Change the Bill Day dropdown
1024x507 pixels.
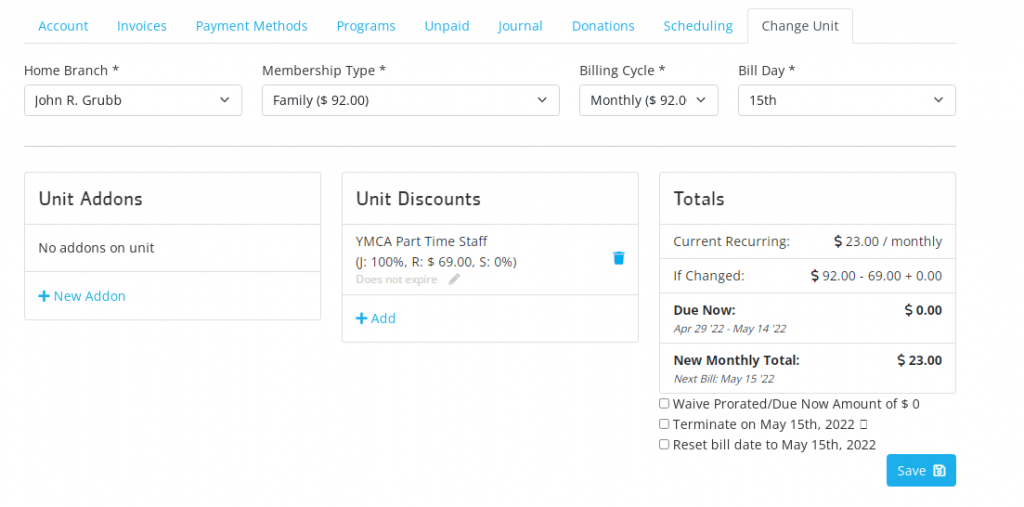tap(847, 101)
